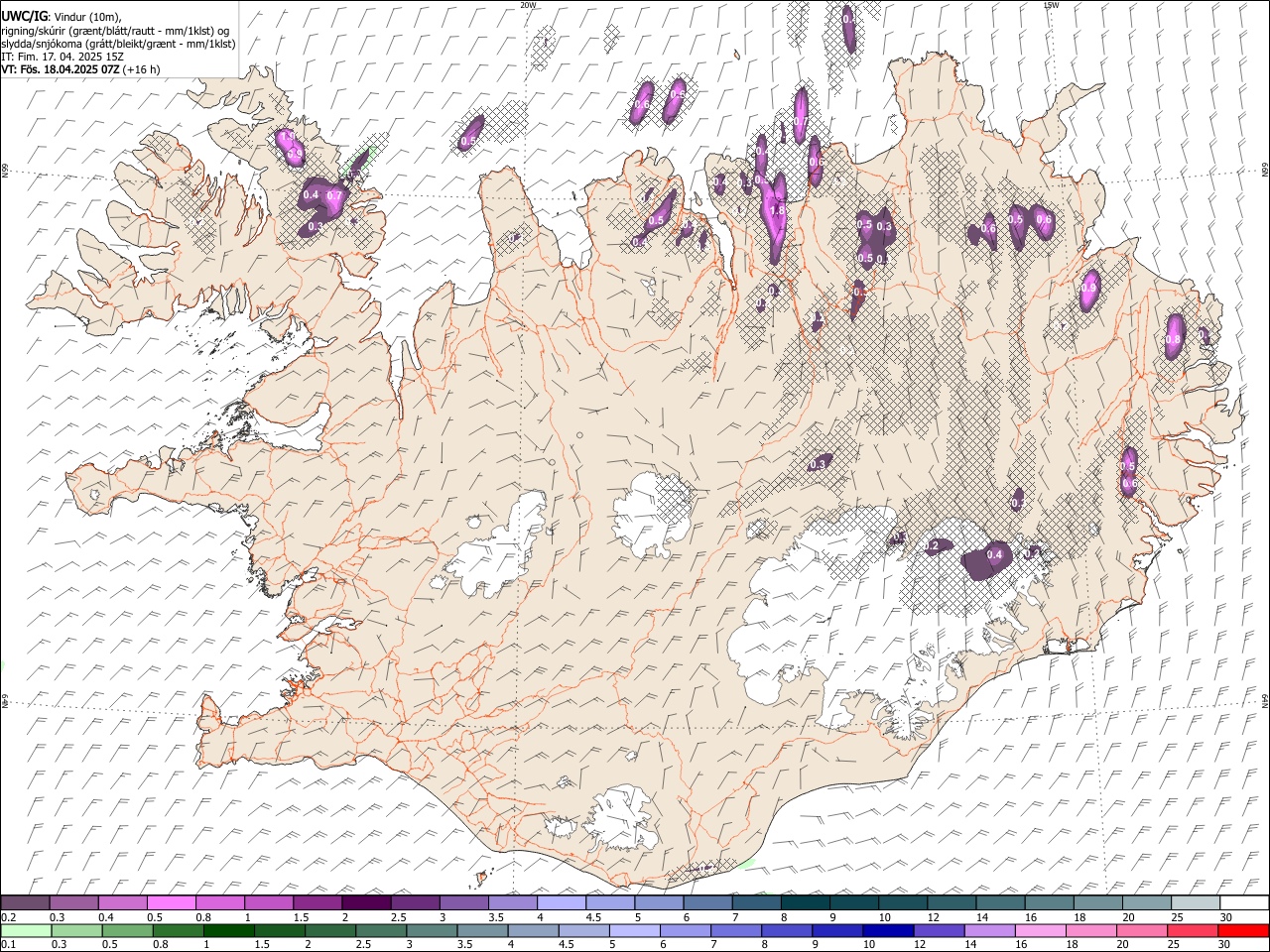Click the white 30 swatch in the snow legend
This screenshot has width=1270, height=952.
1244,903
